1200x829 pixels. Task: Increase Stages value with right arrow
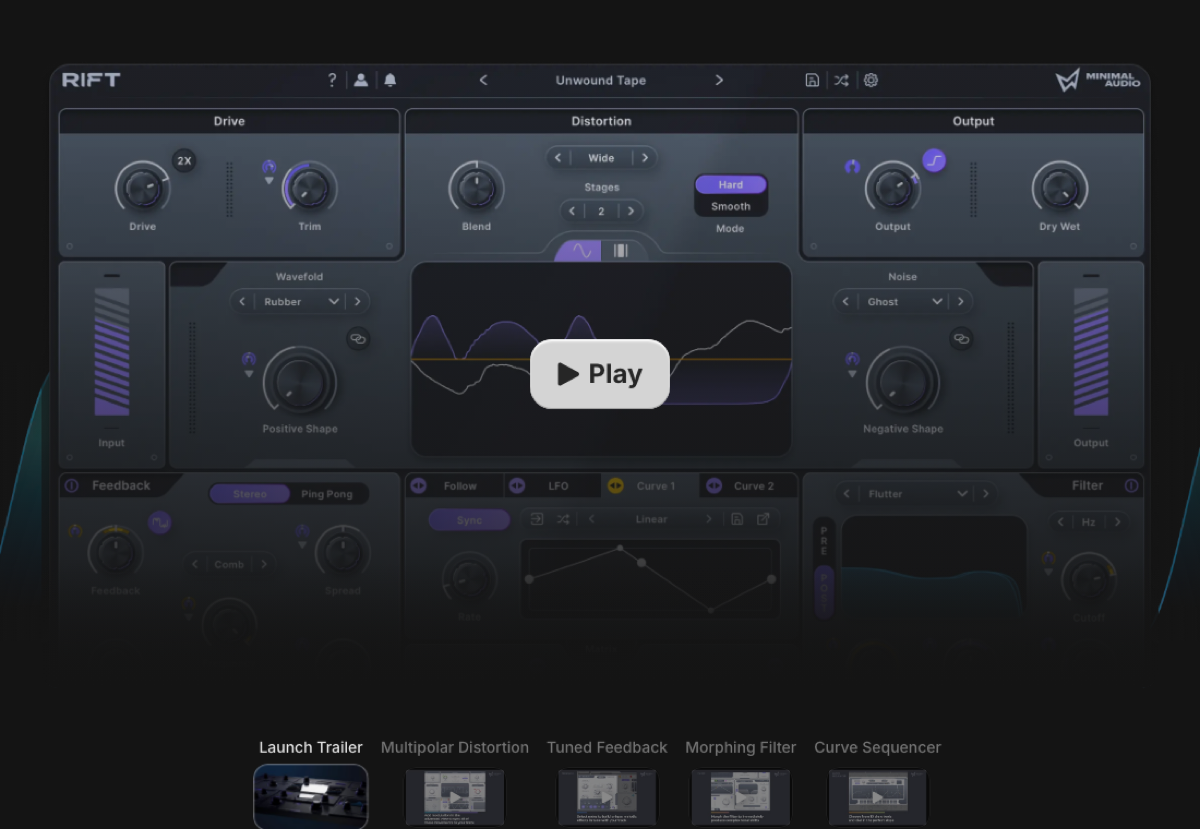tap(630, 211)
